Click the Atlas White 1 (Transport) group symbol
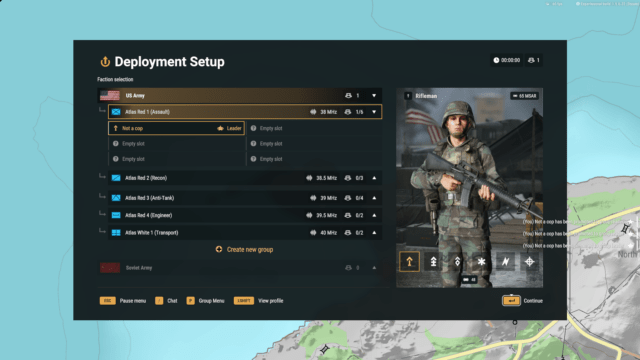 coord(116,233)
